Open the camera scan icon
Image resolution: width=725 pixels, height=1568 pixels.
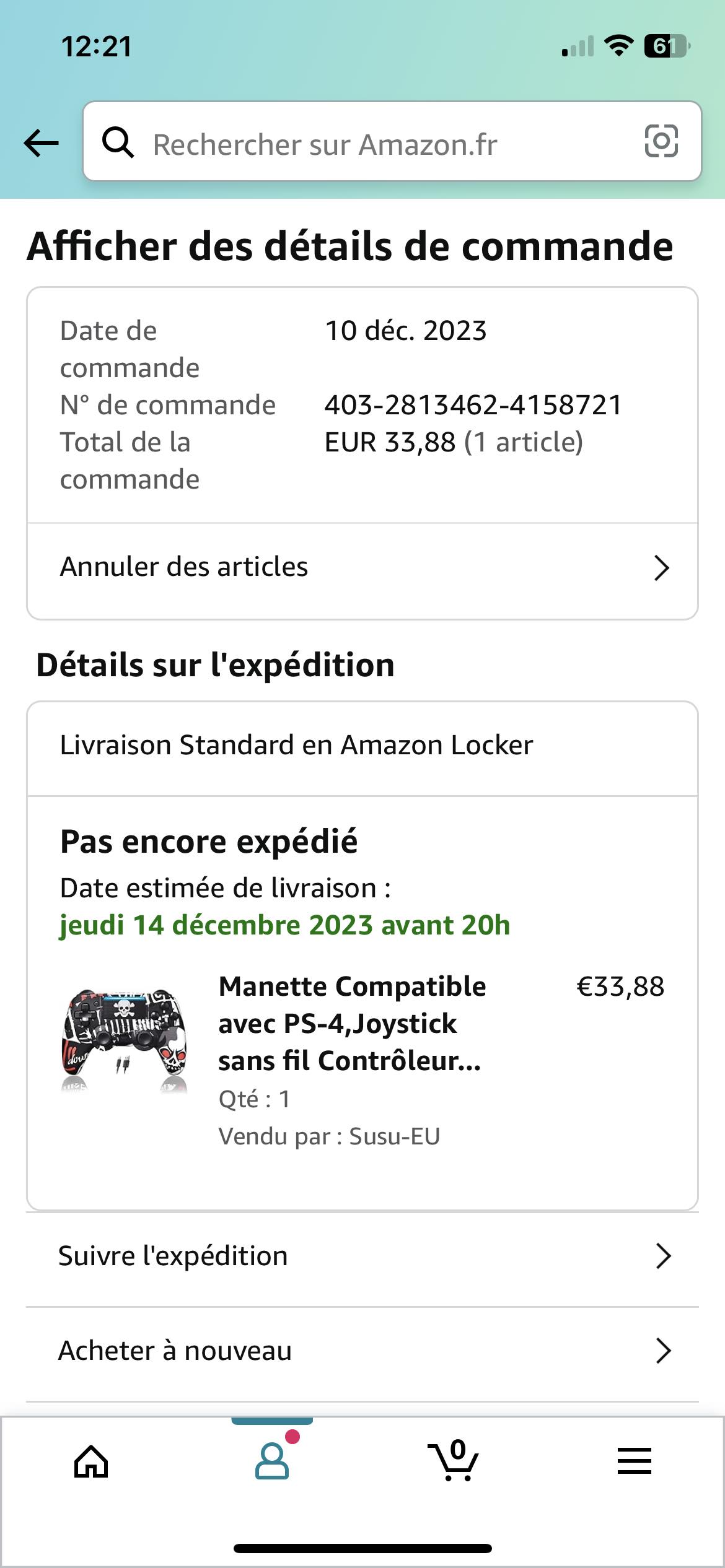pos(661,142)
